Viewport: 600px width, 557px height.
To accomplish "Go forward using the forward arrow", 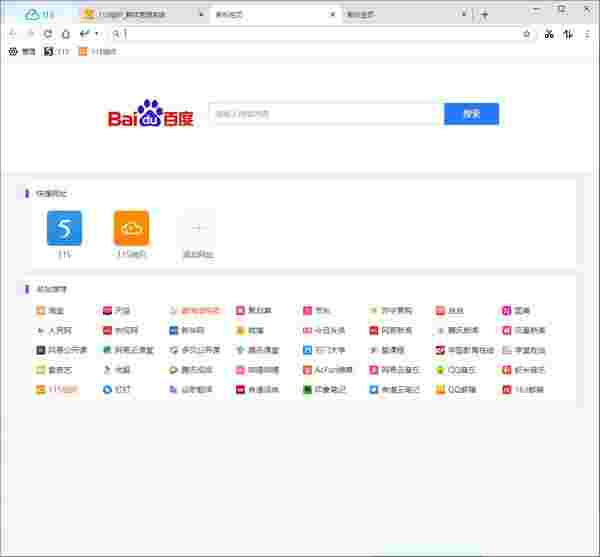I will pyautogui.click(x=30, y=34).
